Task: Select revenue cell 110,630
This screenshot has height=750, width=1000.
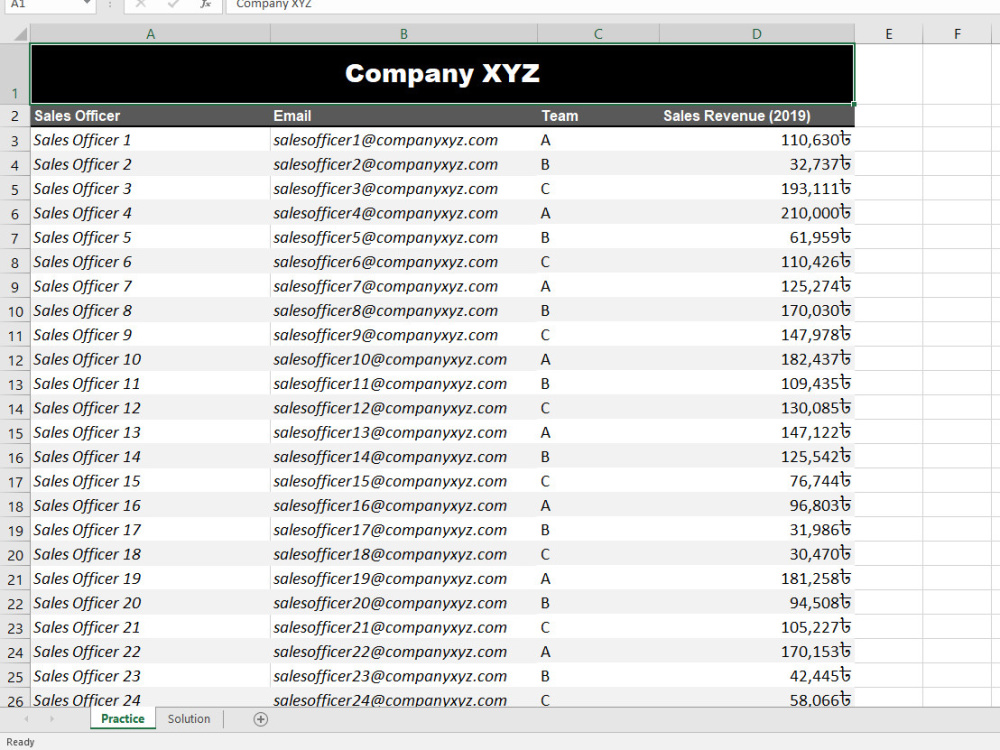Action: (756, 140)
